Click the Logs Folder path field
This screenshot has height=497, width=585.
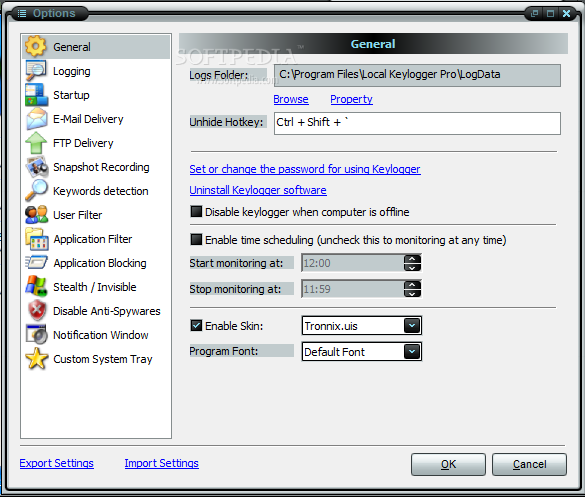[x=417, y=75]
